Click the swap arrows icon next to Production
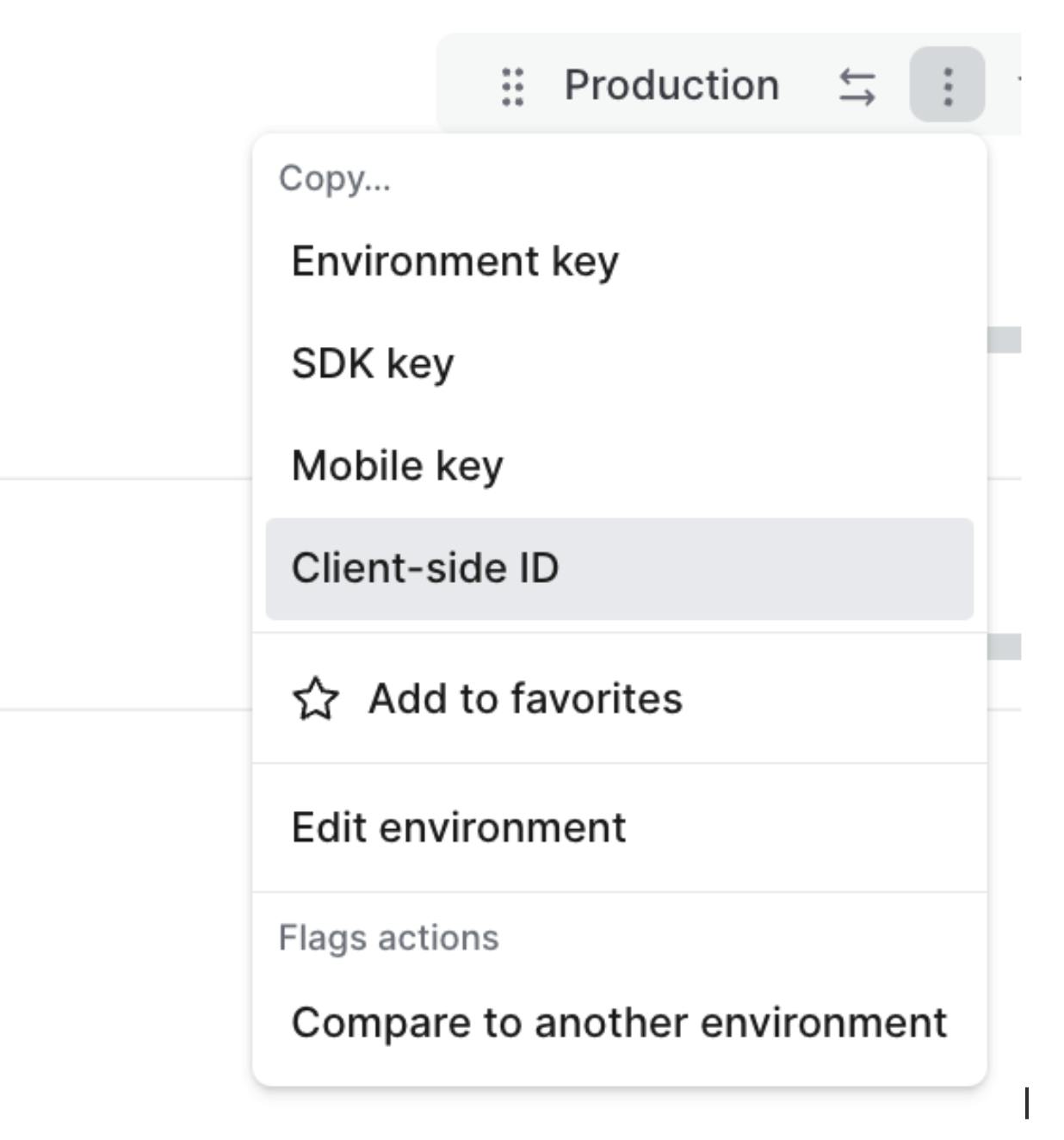The width and height of the screenshot is (1064, 1140). tap(857, 86)
